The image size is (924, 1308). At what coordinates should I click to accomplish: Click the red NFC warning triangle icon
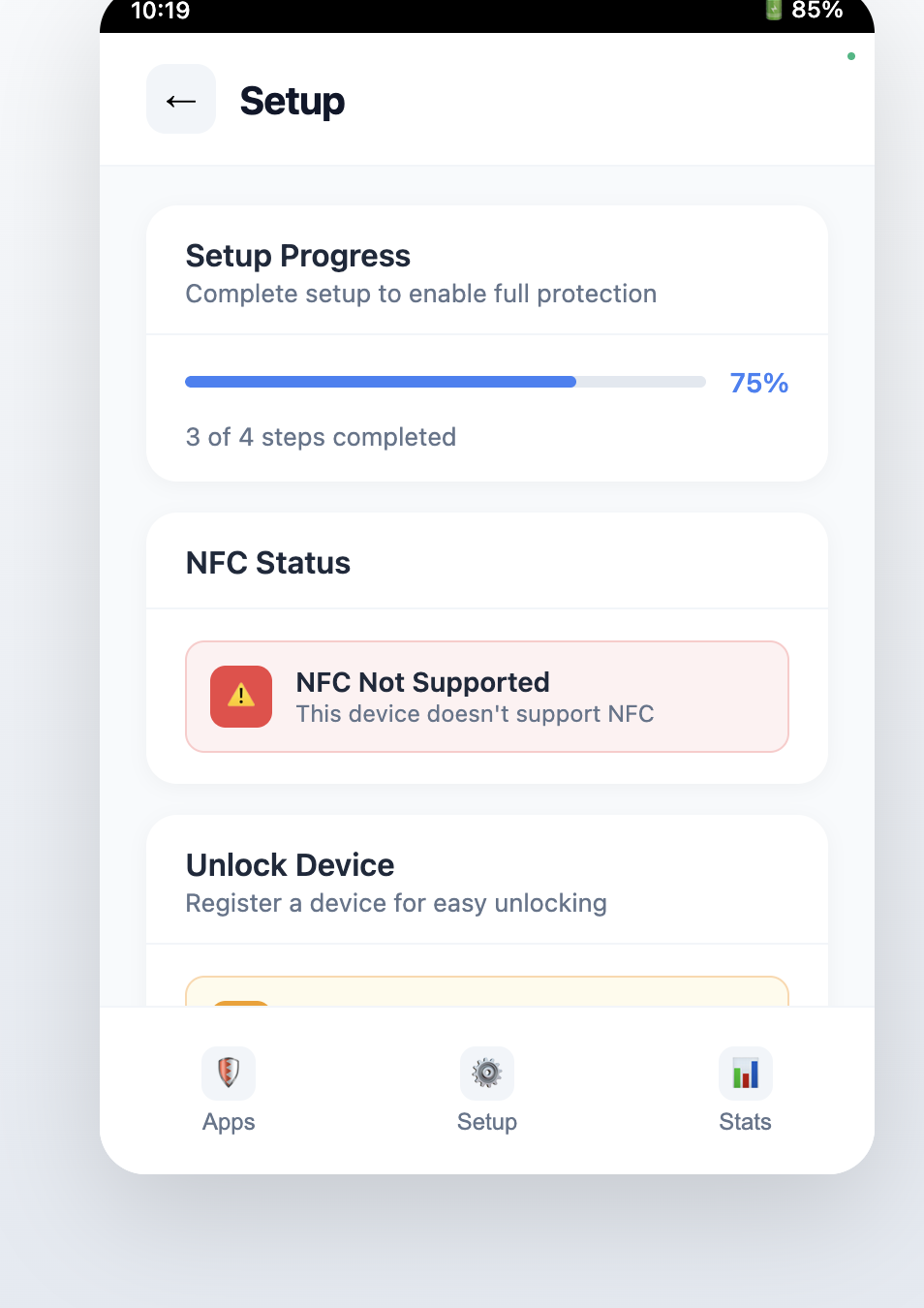[x=241, y=696]
